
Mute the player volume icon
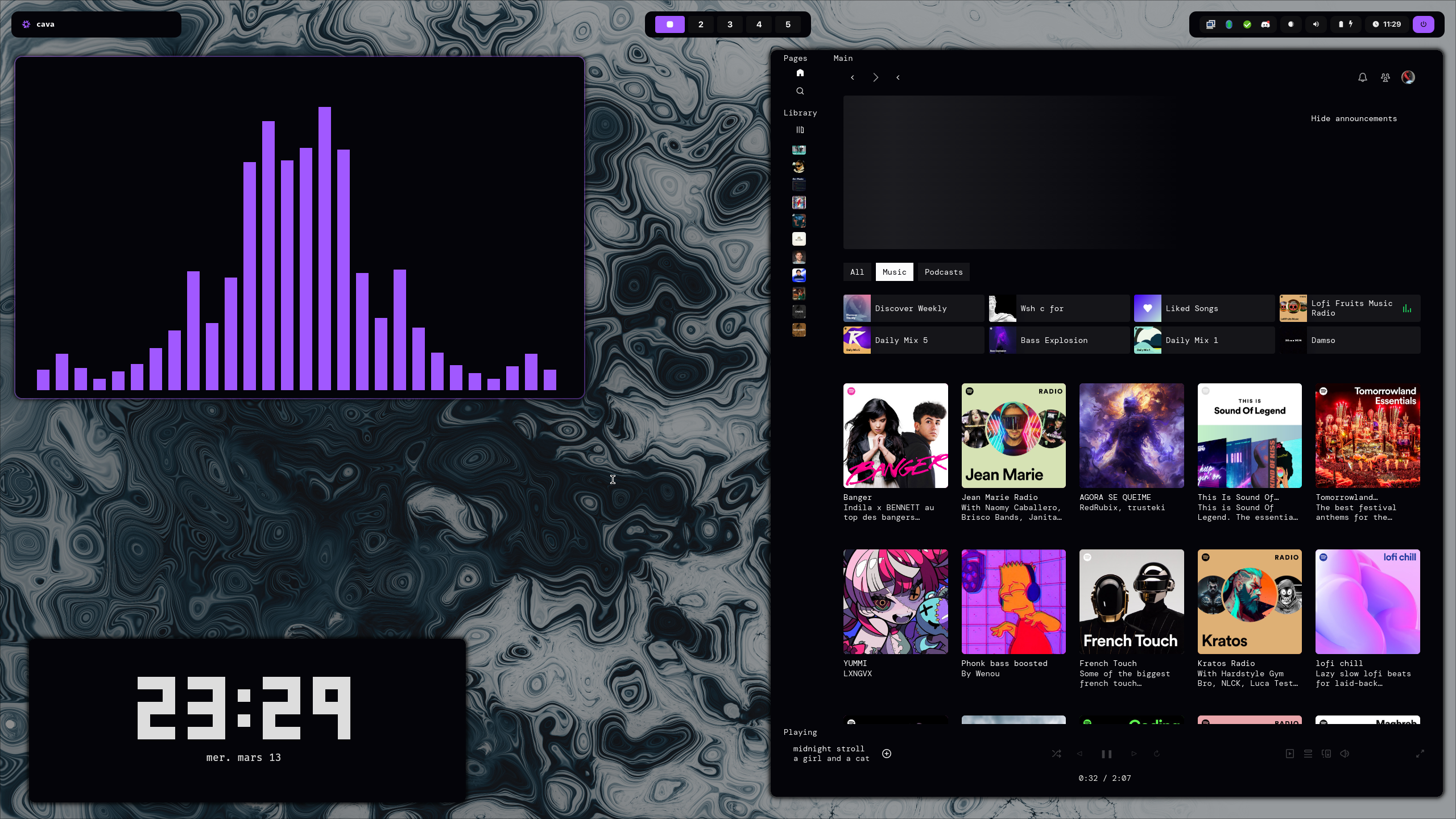click(x=1345, y=754)
